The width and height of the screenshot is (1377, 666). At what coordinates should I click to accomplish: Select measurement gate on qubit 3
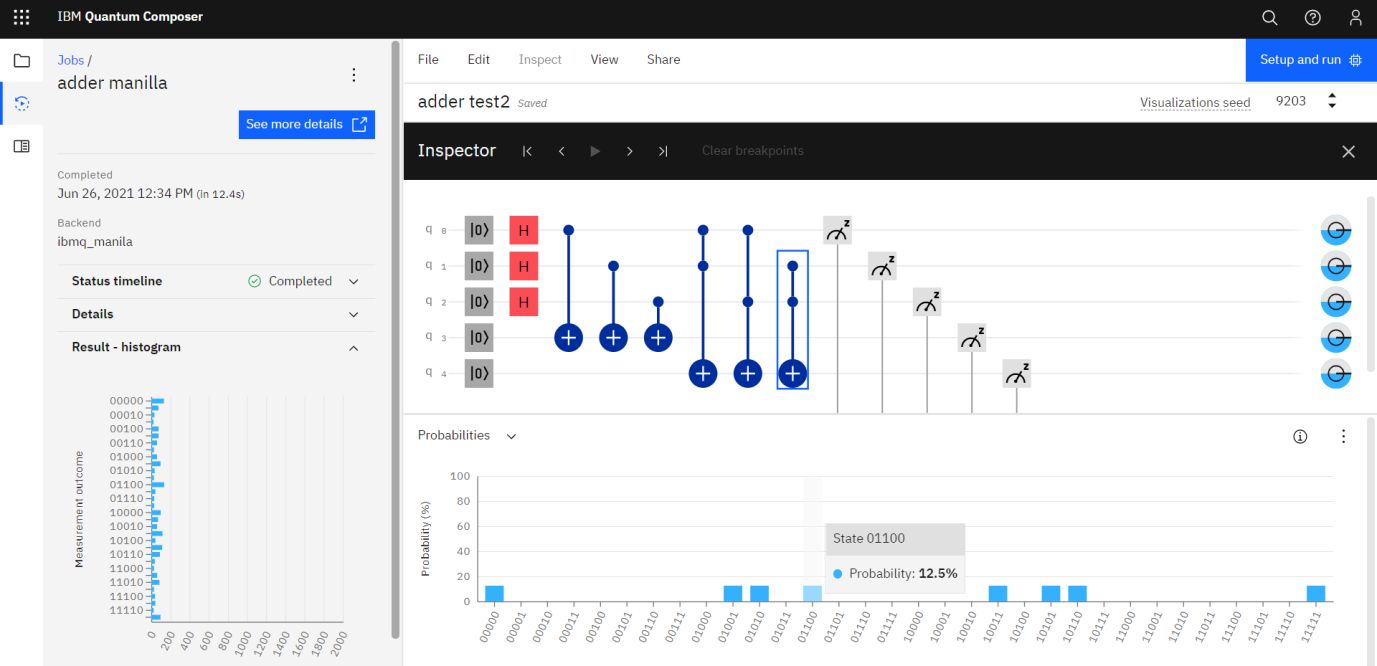pyautogui.click(x=972, y=338)
